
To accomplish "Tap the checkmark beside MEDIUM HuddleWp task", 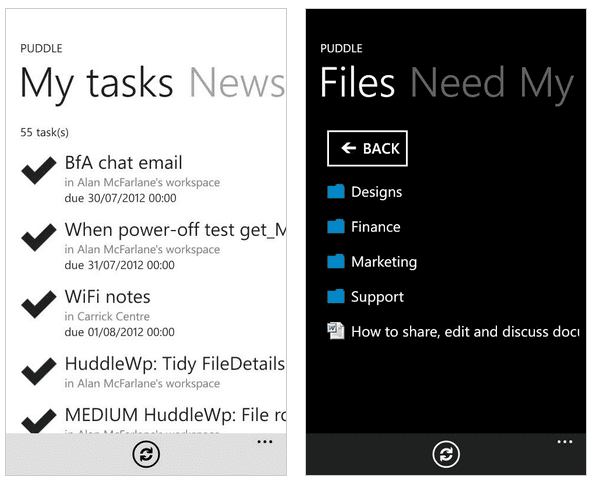I will click(x=39, y=421).
